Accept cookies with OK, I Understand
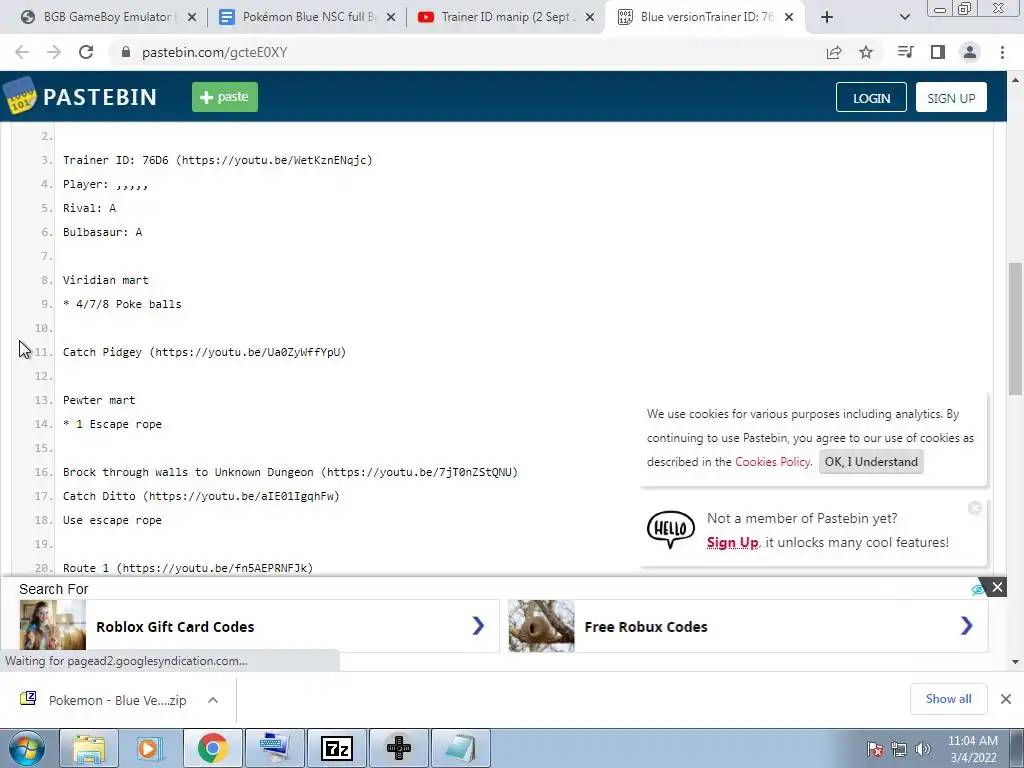 871,462
